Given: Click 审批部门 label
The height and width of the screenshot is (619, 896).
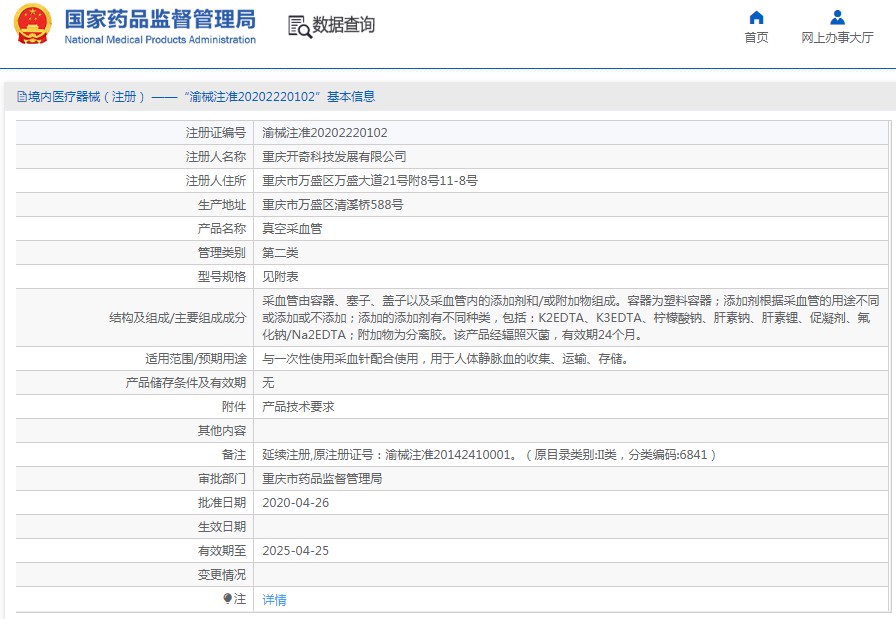Looking at the screenshot, I should (222, 479).
